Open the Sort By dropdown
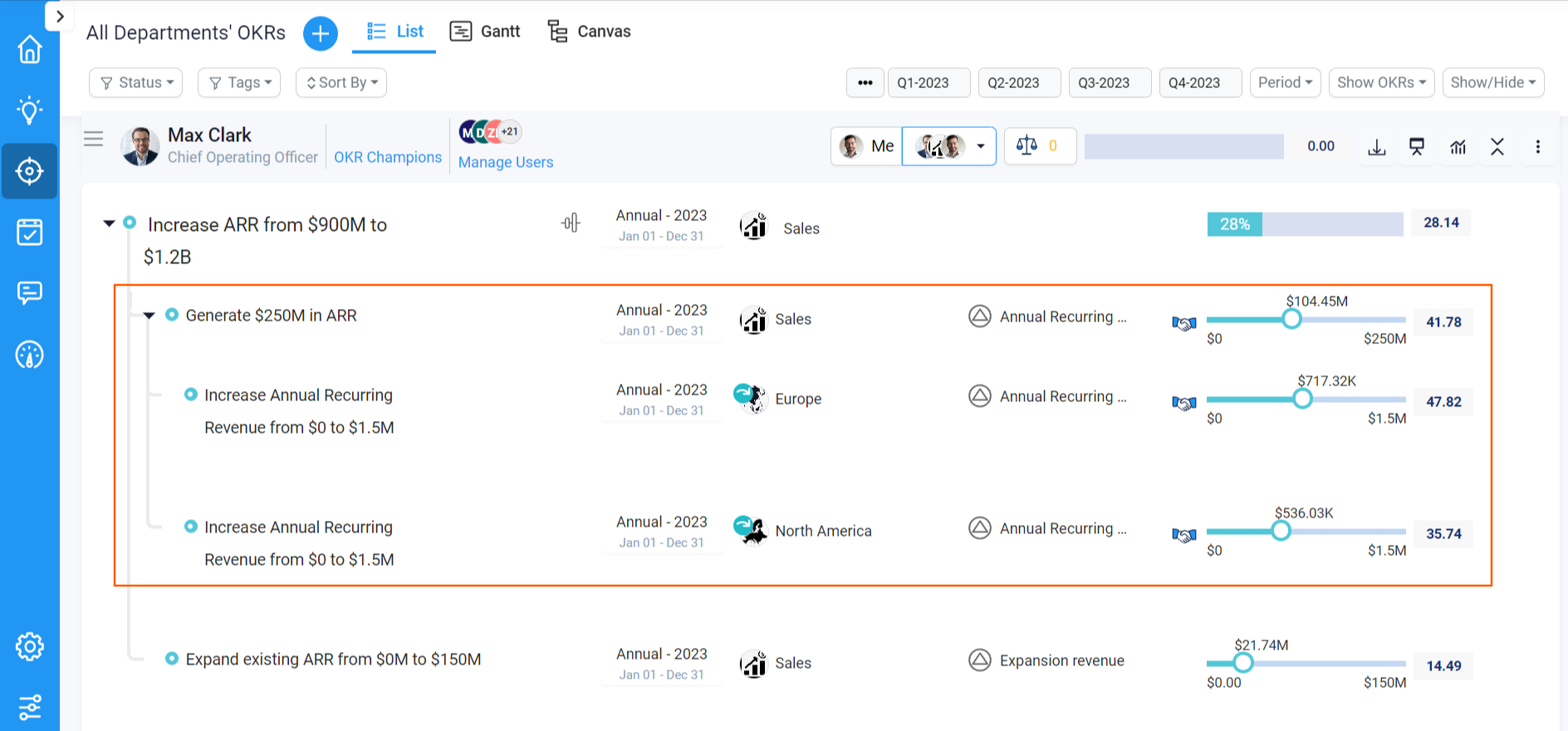Screen dimensions: 1568x731 point(341,82)
